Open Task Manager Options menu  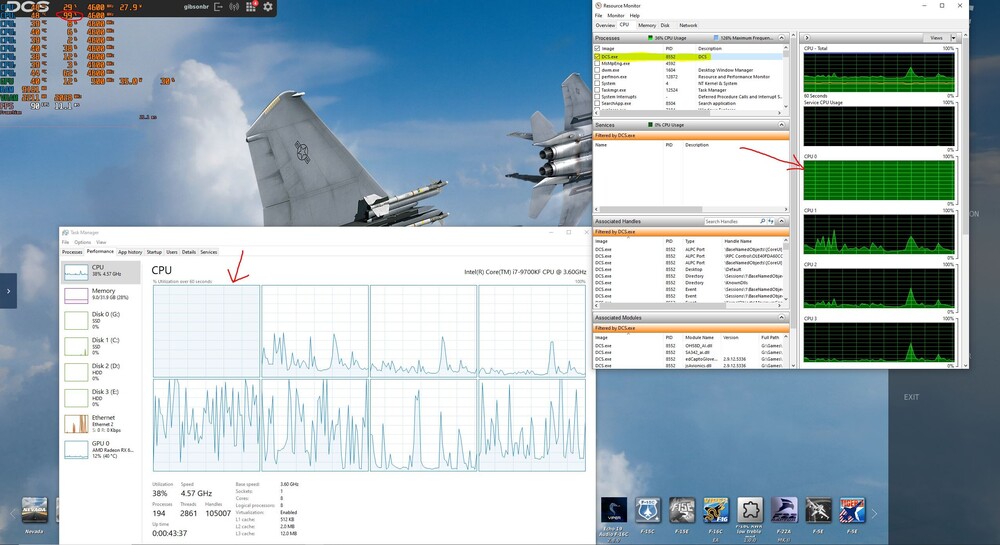coord(82,242)
